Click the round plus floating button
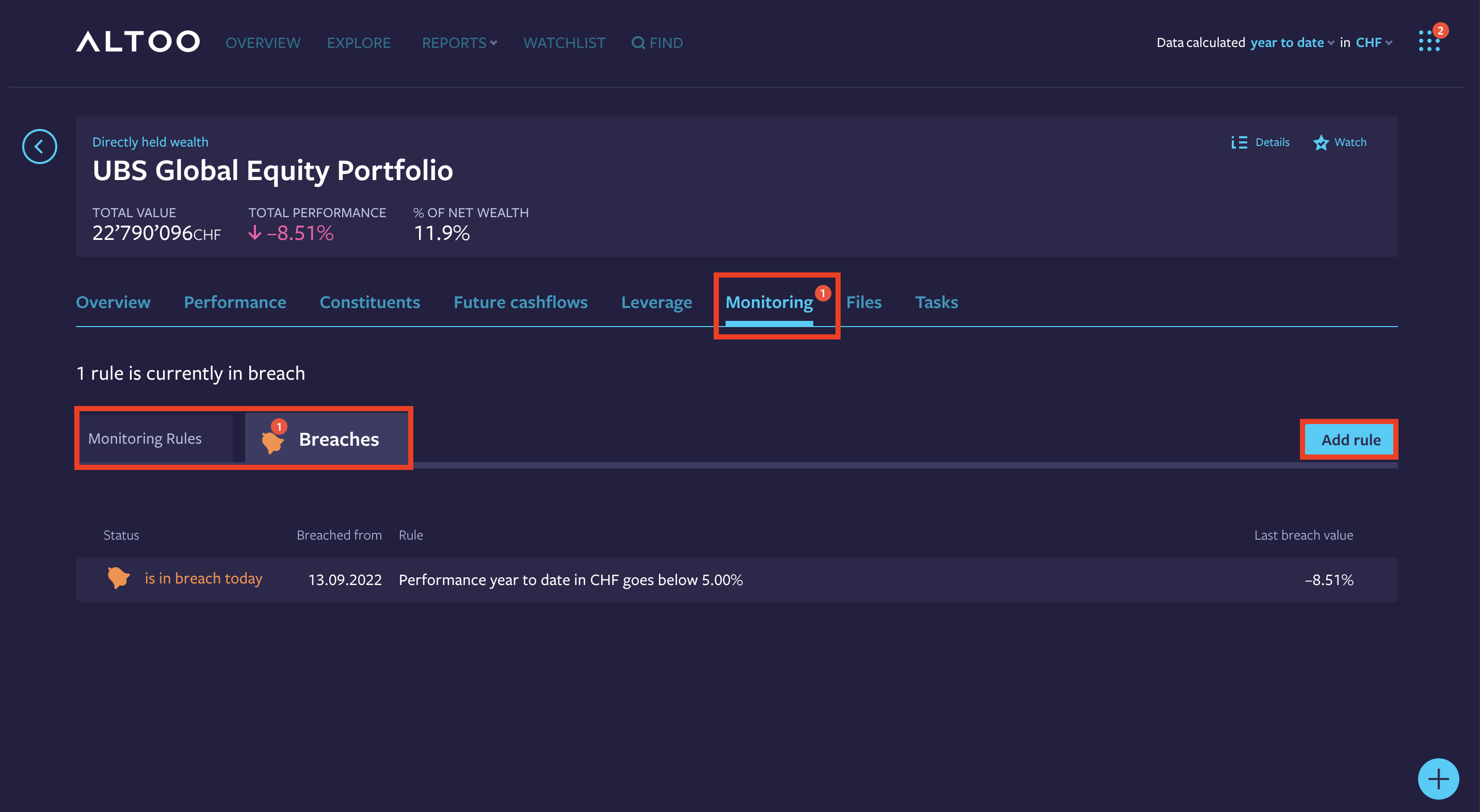 click(1438, 778)
